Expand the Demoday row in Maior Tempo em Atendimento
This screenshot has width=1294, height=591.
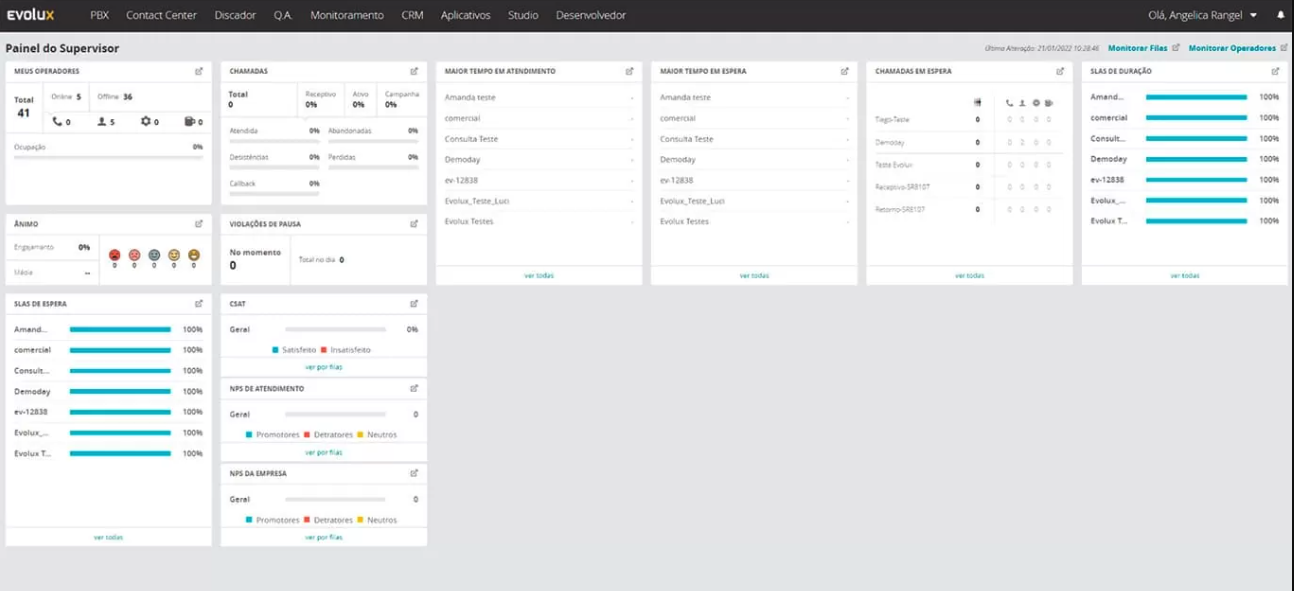click(632, 159)
